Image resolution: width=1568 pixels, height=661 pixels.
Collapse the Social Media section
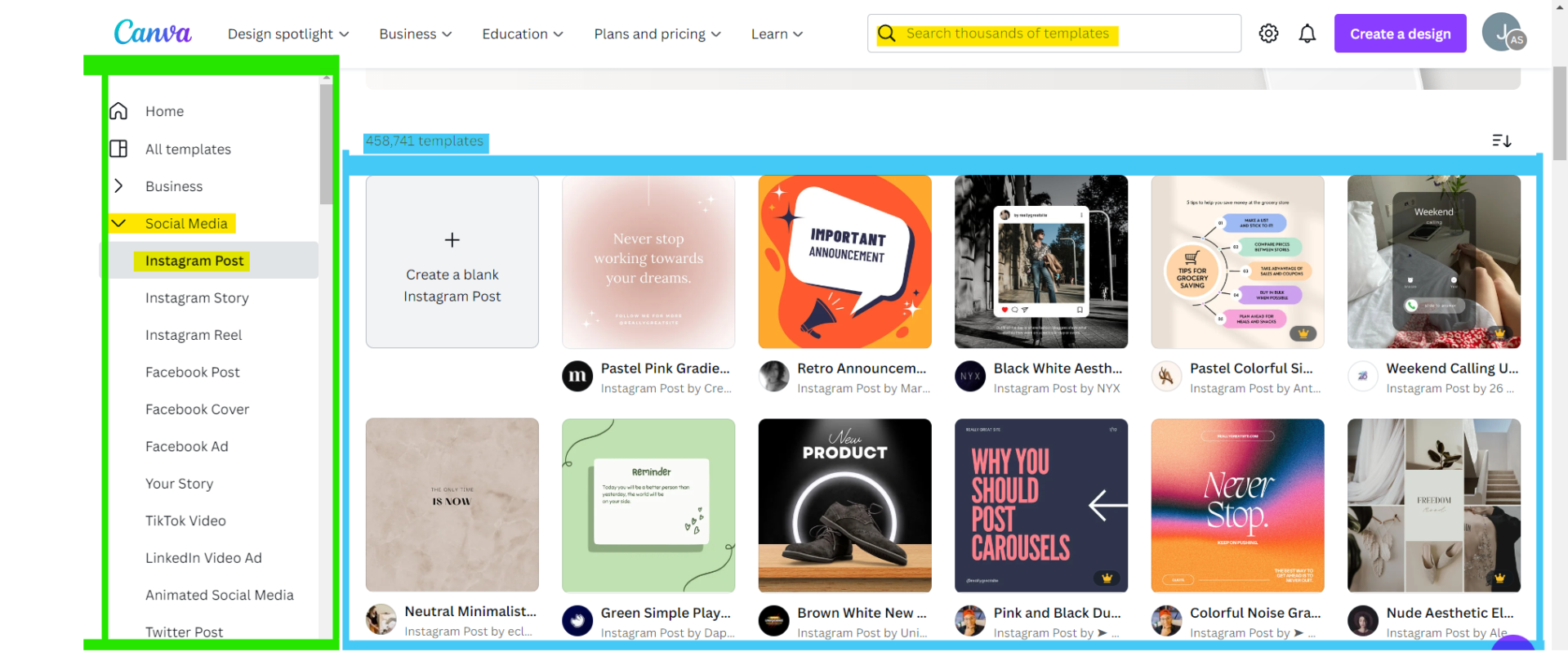[119, 223]
